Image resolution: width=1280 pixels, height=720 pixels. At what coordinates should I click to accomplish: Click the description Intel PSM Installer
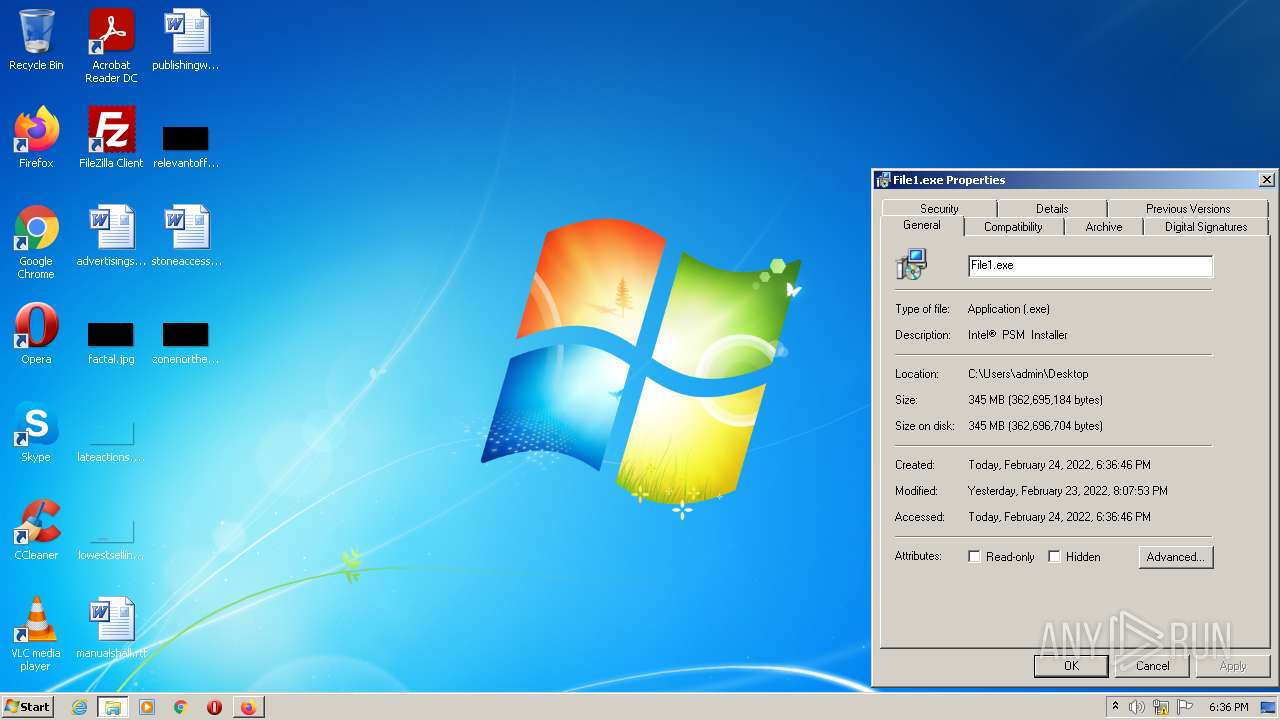(1018, 335)
